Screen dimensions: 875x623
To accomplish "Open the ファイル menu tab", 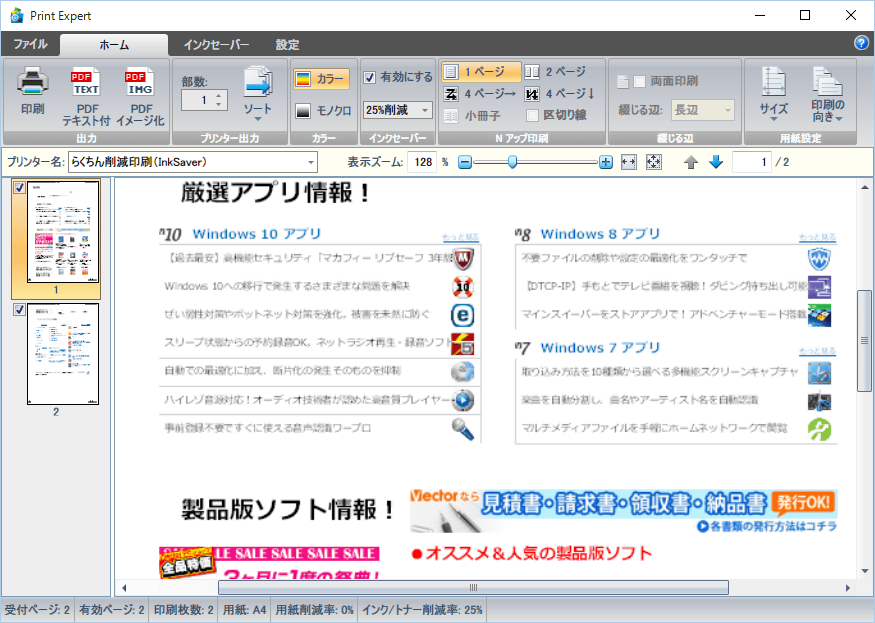I will coord(30,44).
